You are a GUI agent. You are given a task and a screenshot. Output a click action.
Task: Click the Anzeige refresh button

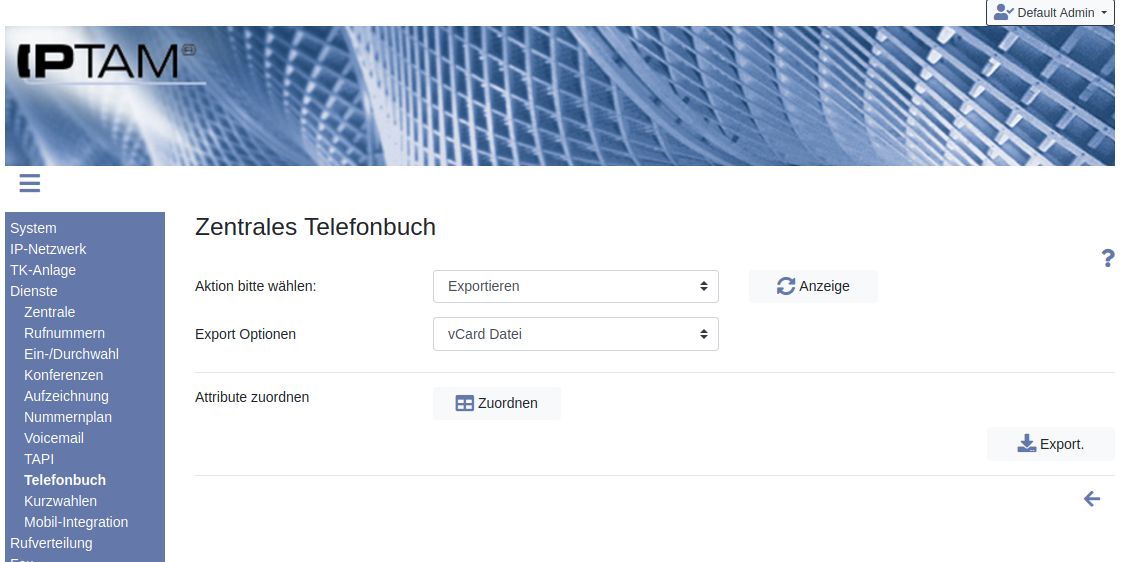pos(813,286)
